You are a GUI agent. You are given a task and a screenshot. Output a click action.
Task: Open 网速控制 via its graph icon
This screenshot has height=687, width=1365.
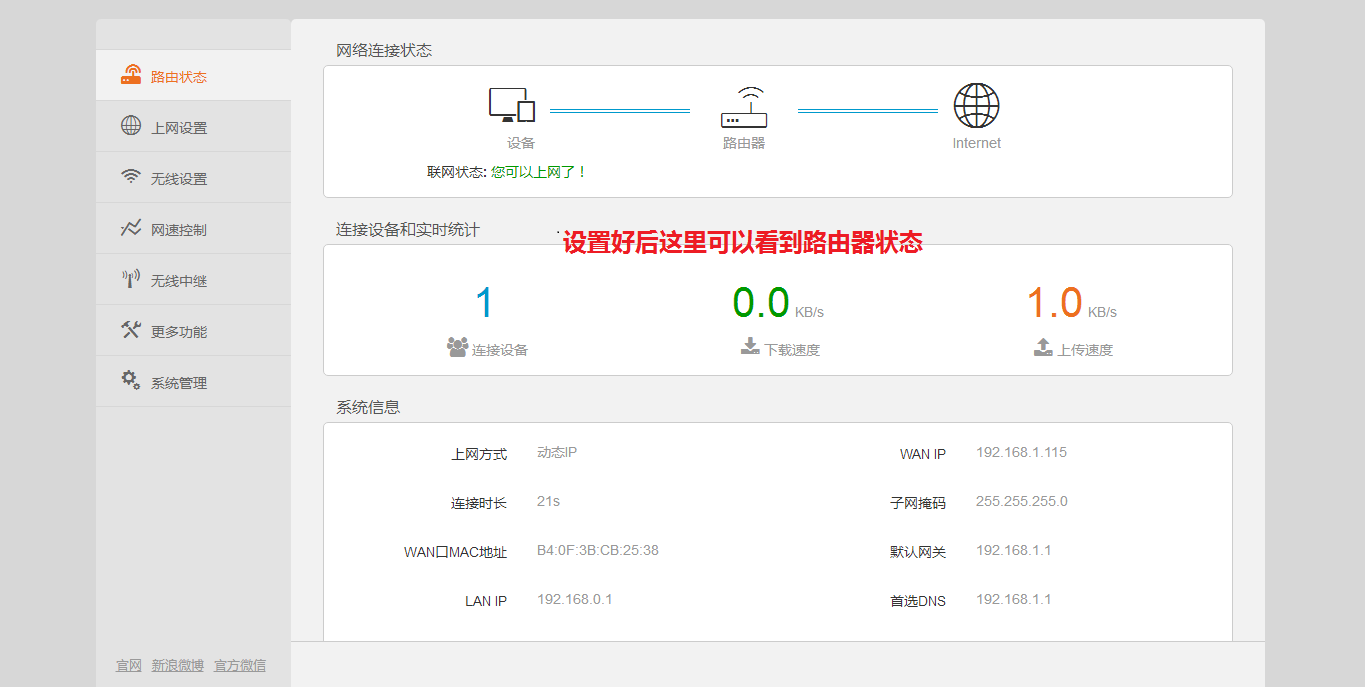[x=131, y=227]
